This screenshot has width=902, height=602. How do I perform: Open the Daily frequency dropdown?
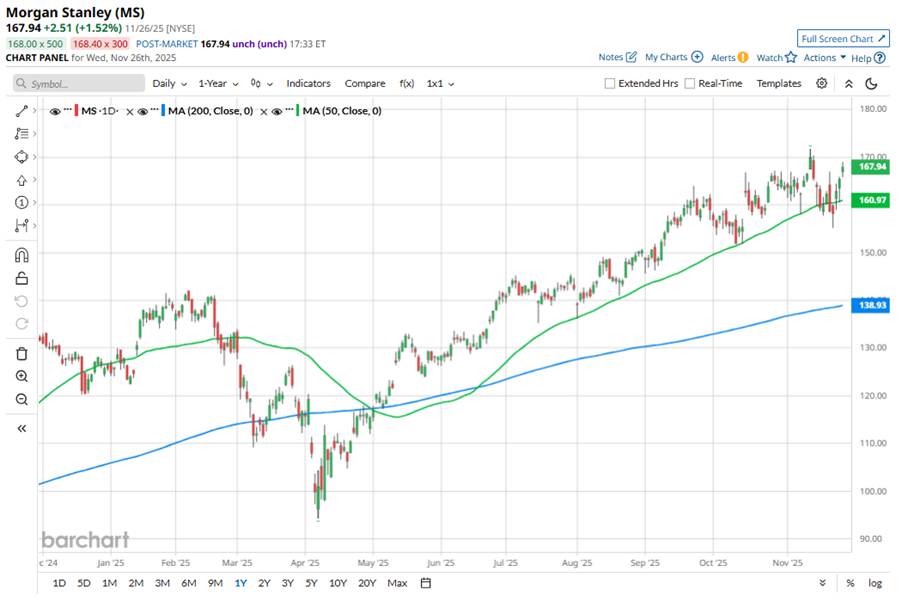(169, 84)
